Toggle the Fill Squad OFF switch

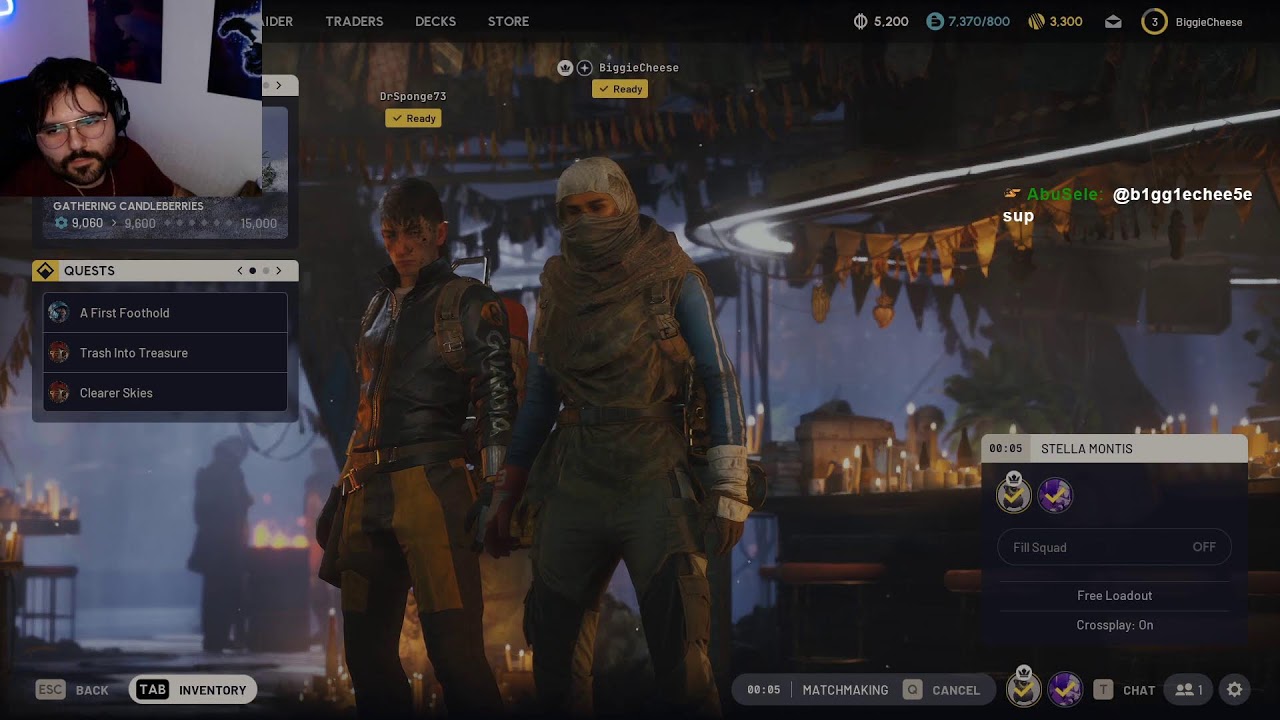[x=1114, y=547]
